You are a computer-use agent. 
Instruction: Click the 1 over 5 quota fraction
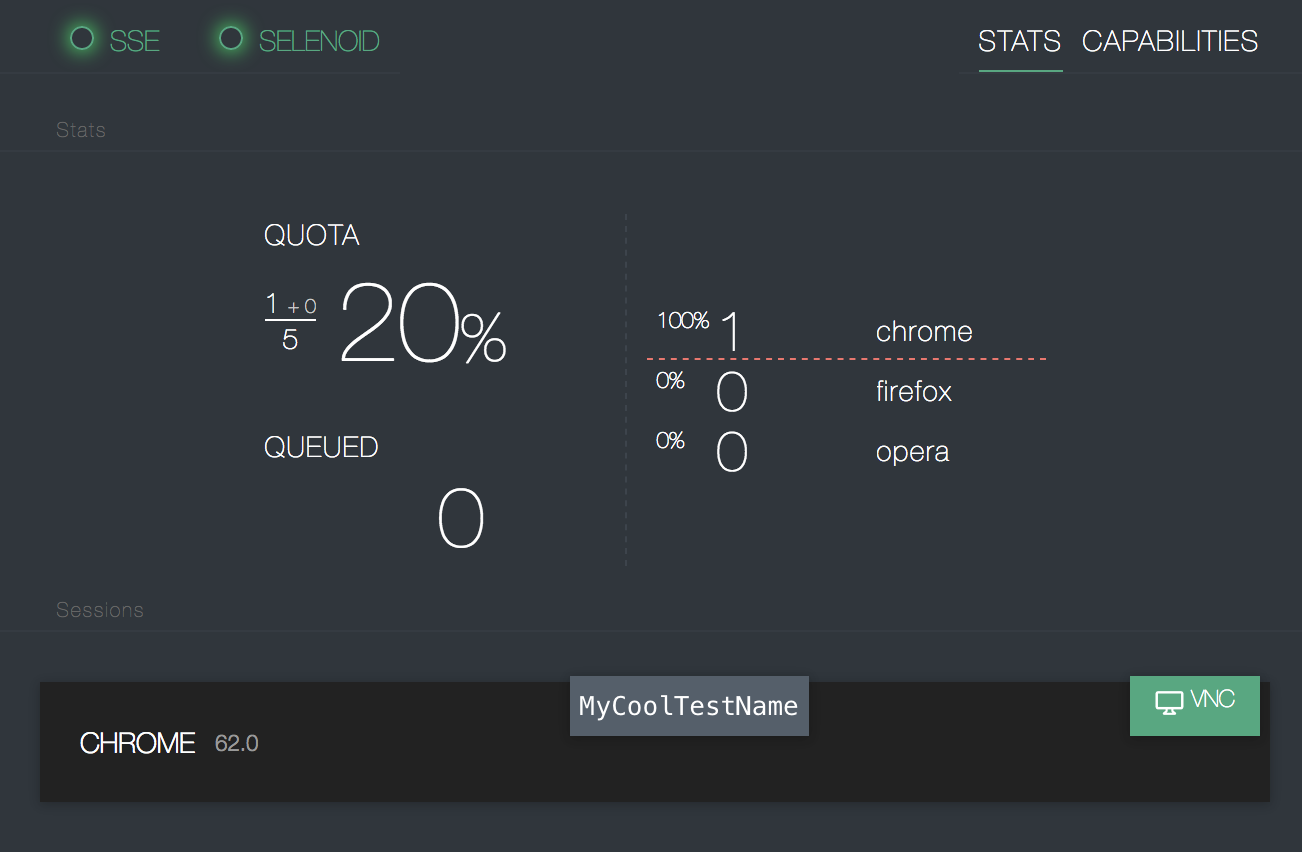click(290, 321)
